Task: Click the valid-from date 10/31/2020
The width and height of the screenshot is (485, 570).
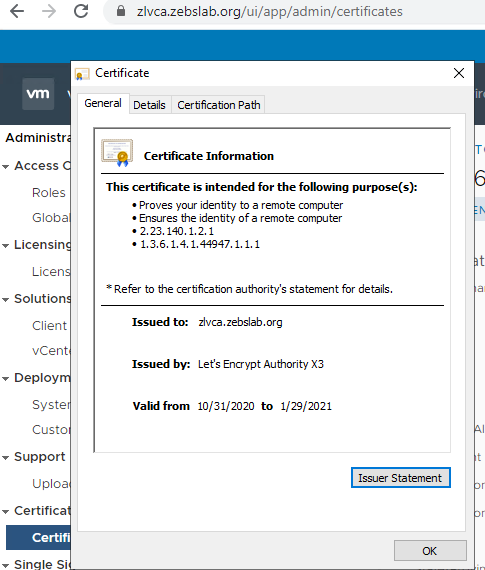Action: [x=226, y=406]
